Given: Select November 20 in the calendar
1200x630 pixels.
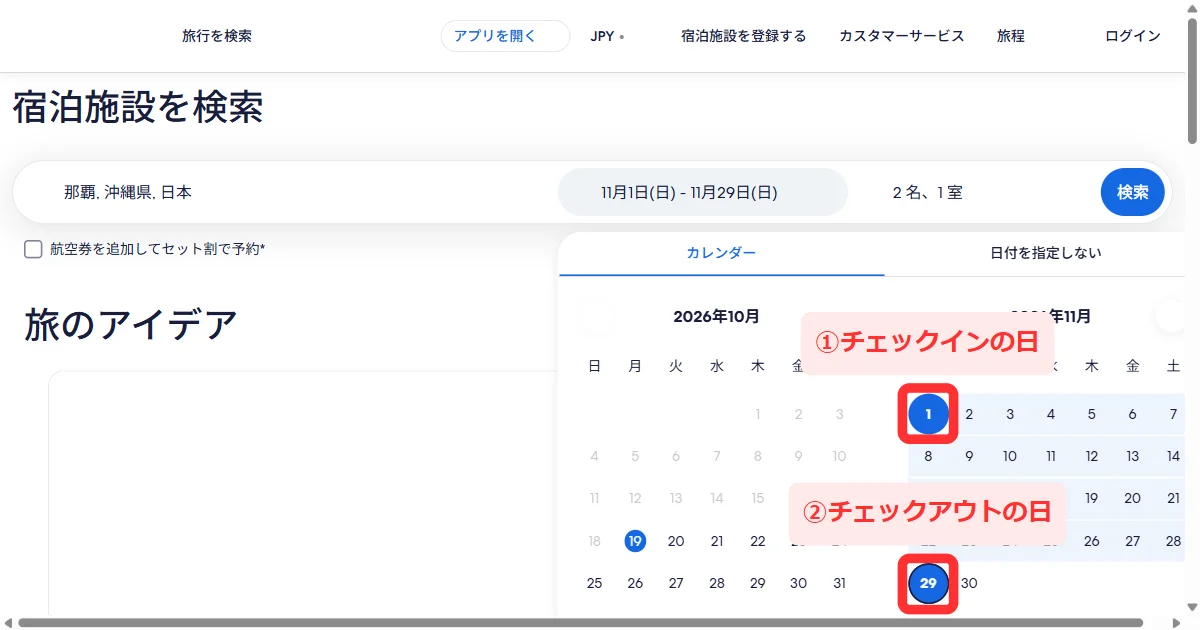Looking at the screenshot, I should click(1133, 498).
